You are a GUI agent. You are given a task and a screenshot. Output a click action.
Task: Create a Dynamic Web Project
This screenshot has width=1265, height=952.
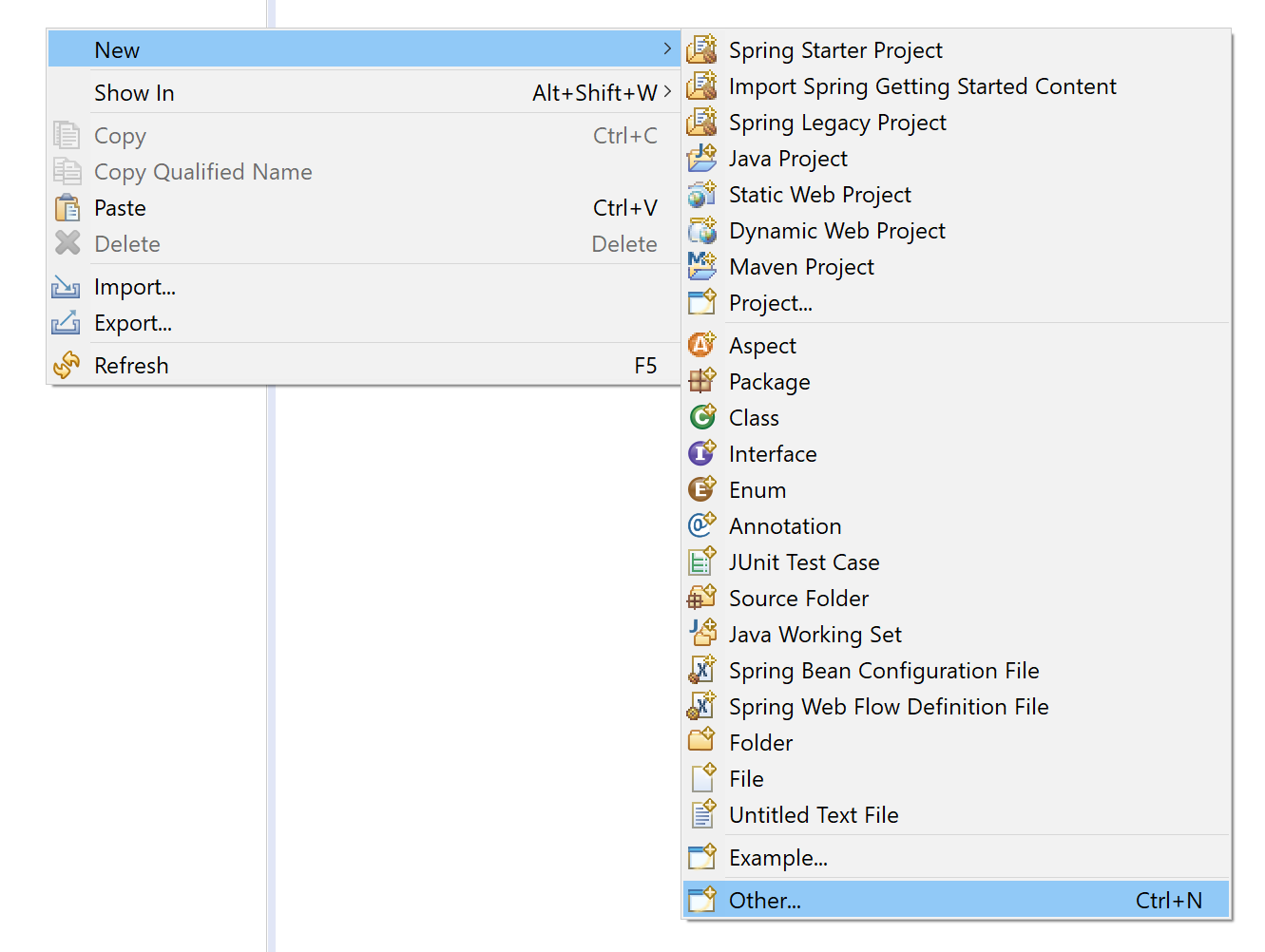point(956,230)
